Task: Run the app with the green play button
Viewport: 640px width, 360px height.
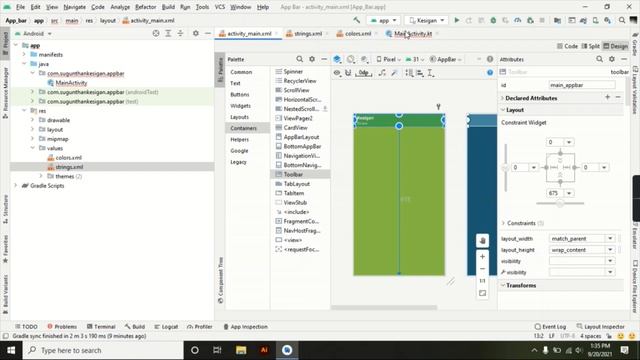Action: 457,20
